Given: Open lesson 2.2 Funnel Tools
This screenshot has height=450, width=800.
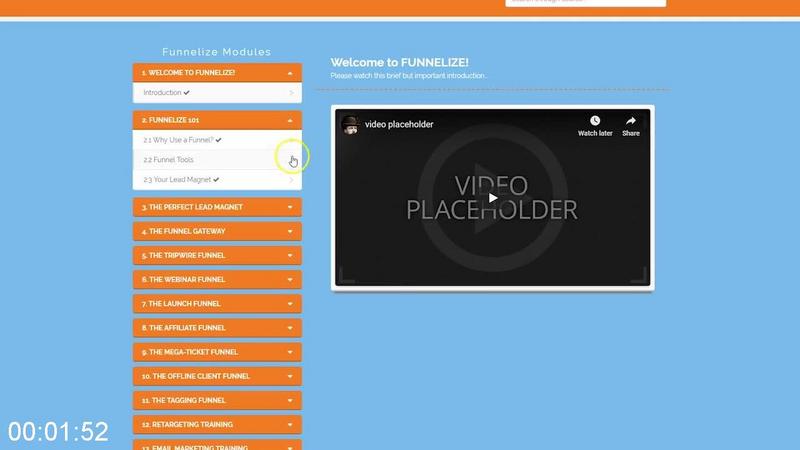Looking at the screenshot, I should (217, 160).
